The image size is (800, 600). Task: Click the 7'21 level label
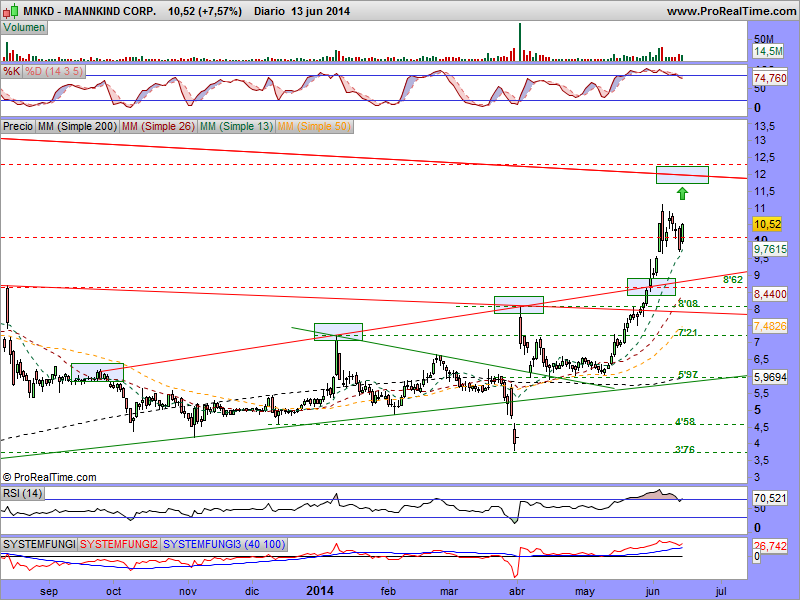(687, 333)
